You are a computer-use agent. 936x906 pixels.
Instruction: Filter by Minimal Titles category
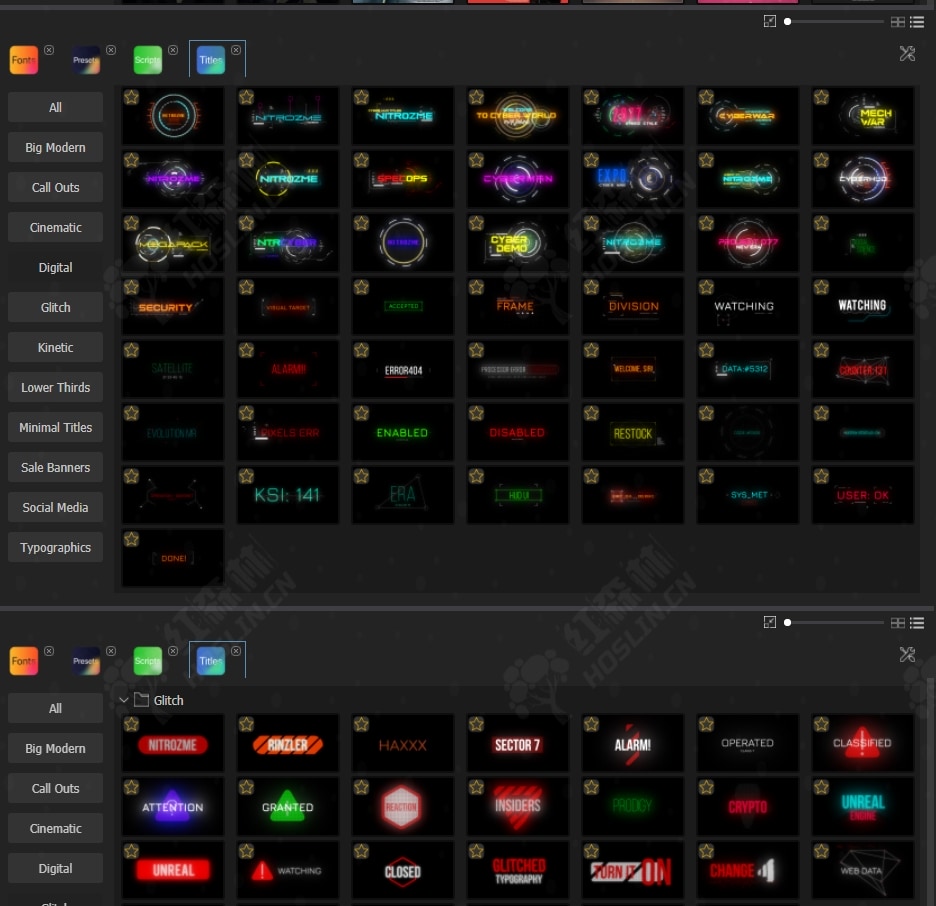click(56, 427)
